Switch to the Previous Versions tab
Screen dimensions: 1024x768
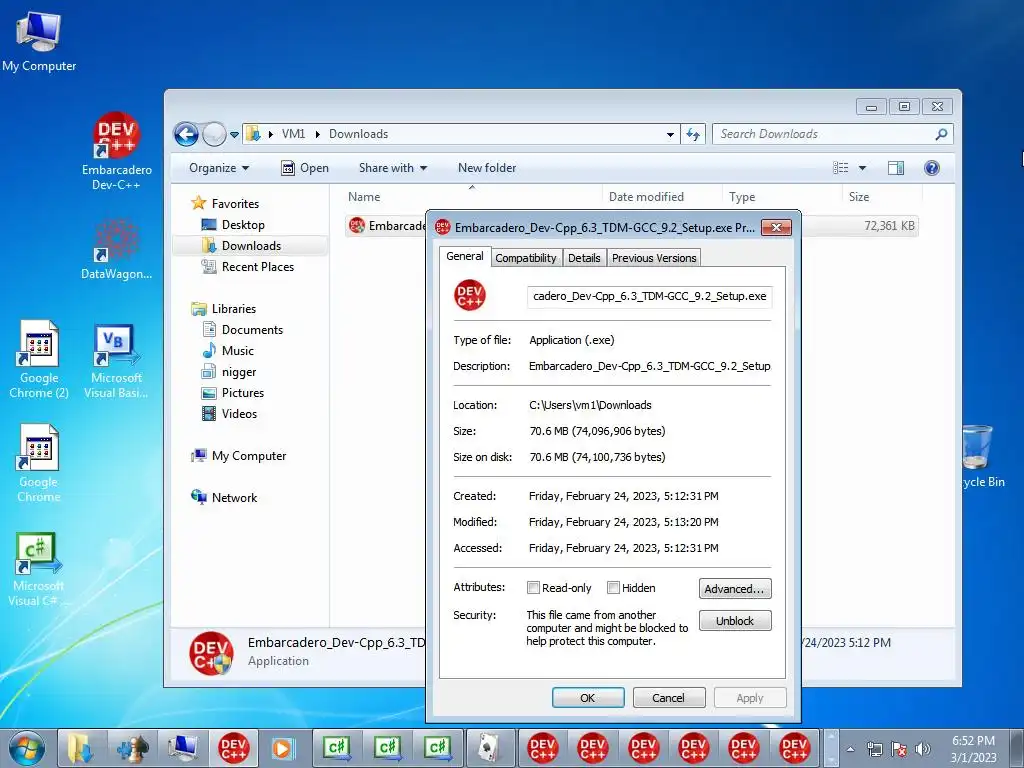(x=654, y=258)
